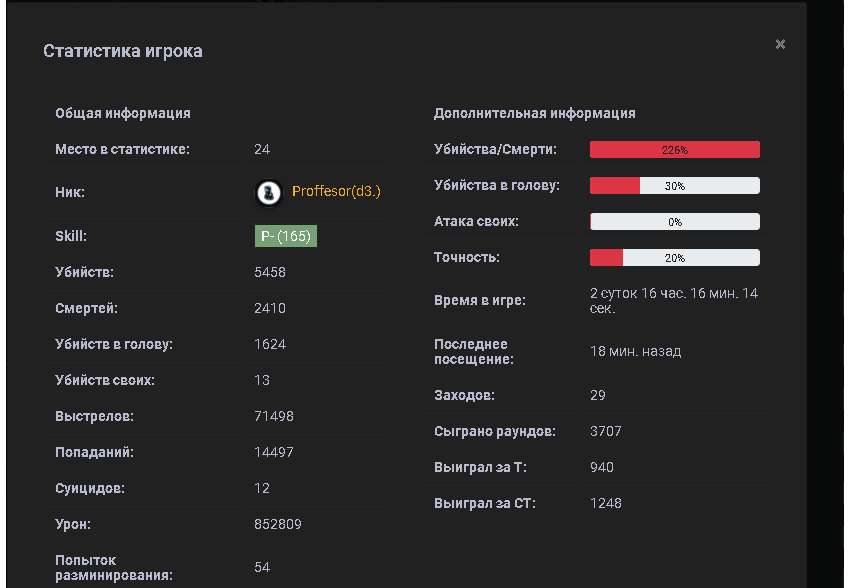Click the Убийства в голову 30% bar
Viewport: 864px width, 588px height.
pyautogui.click(x=674, y=186)
